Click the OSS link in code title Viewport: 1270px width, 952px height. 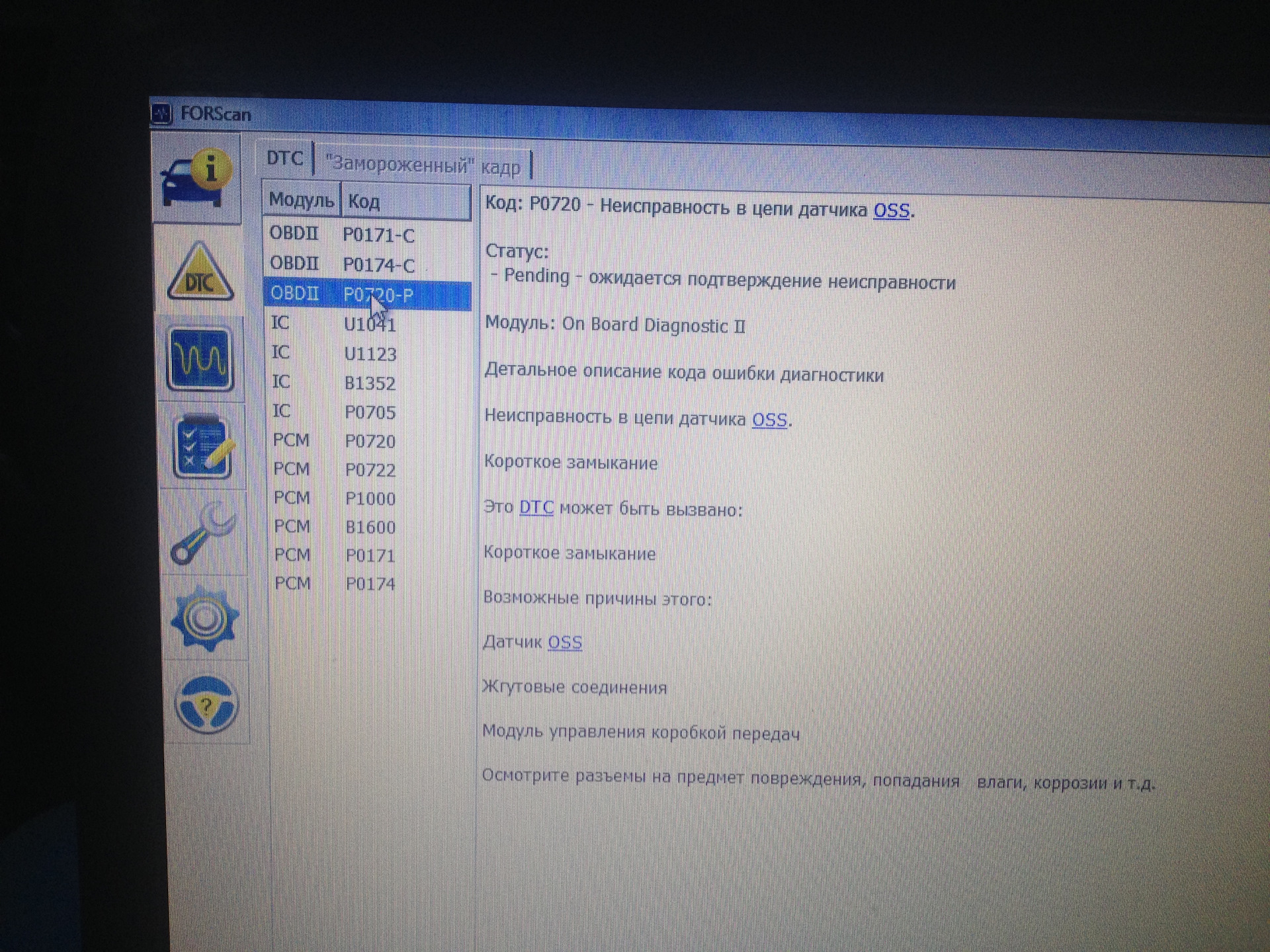pyautogui.click(x=891, y=211)
